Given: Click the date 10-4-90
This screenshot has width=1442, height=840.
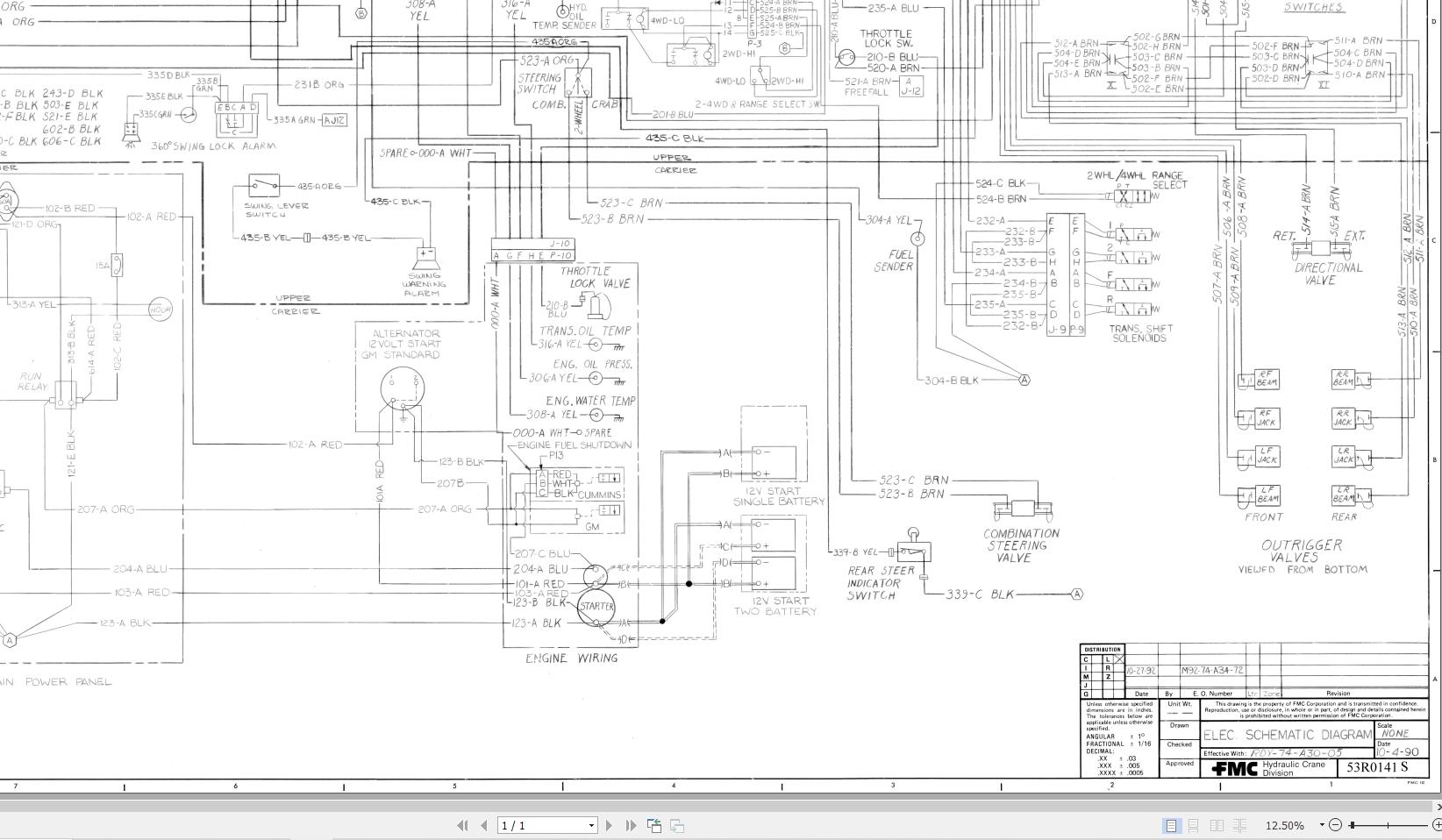Looking at the screenshot, I should point(1397,752).
